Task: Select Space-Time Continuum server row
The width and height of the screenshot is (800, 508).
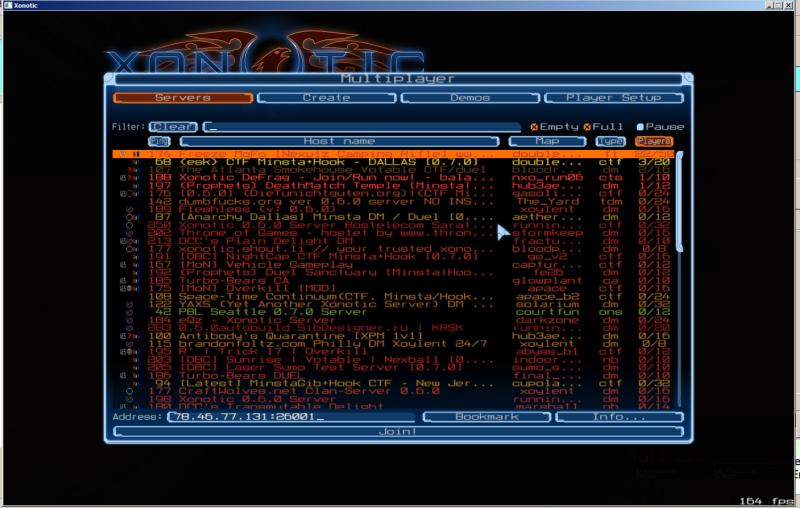Action: pyautogui.click(x=393, y=296)
